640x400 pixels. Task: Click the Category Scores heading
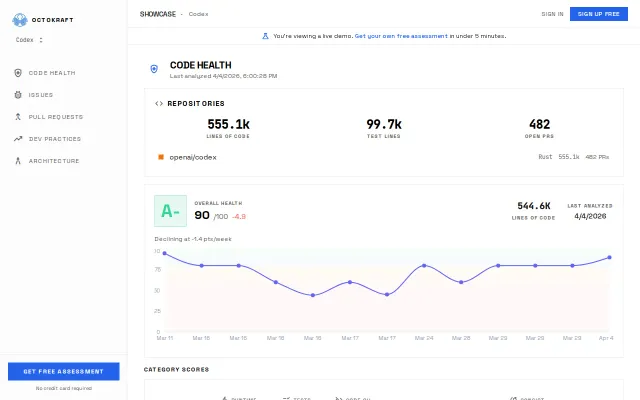(176, 369)
